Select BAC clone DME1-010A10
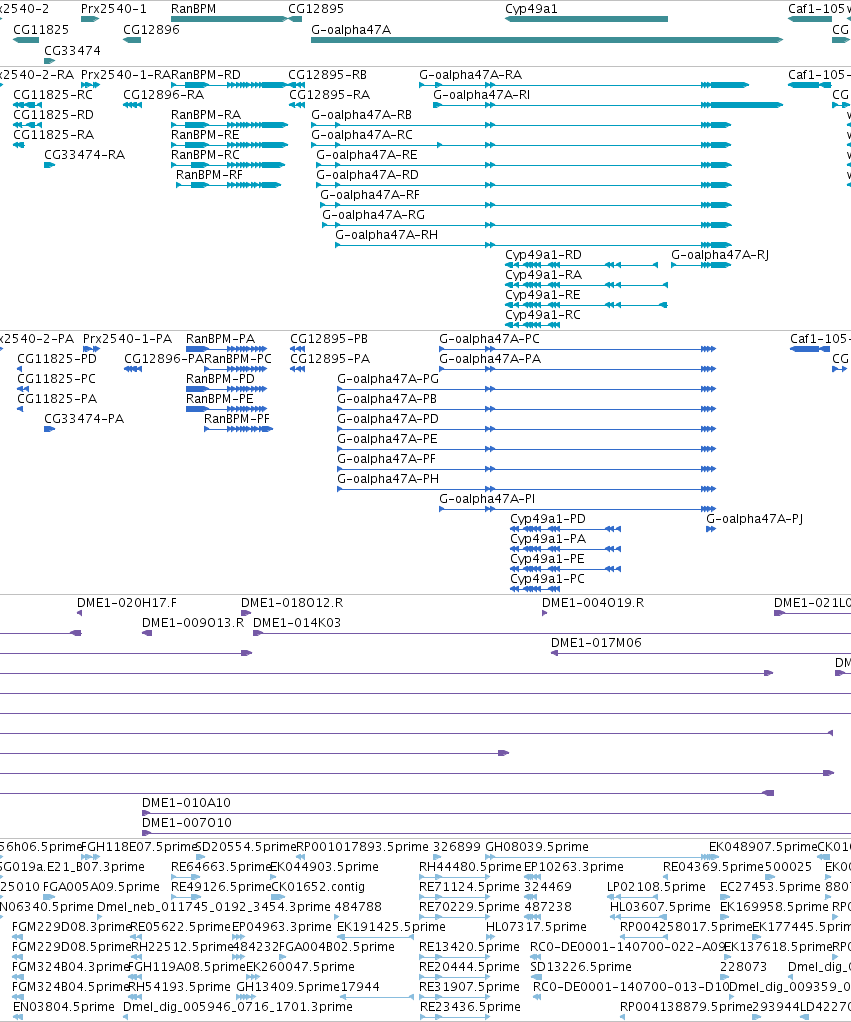 pos(186,803)
